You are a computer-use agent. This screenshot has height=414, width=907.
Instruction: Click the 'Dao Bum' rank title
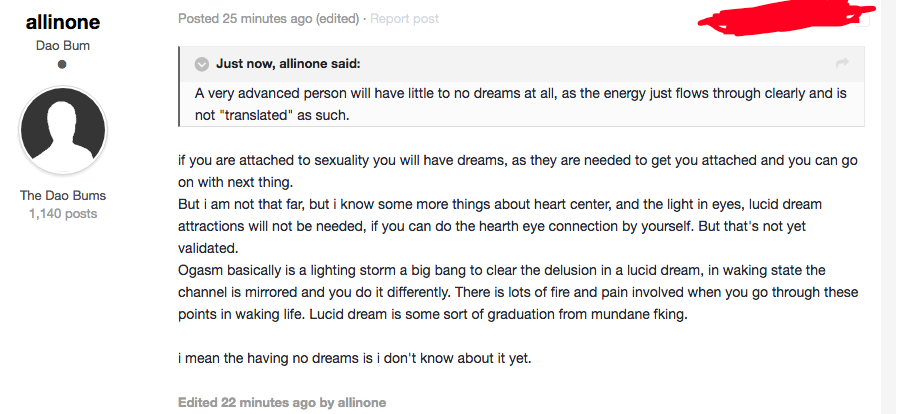click(62, 46)
